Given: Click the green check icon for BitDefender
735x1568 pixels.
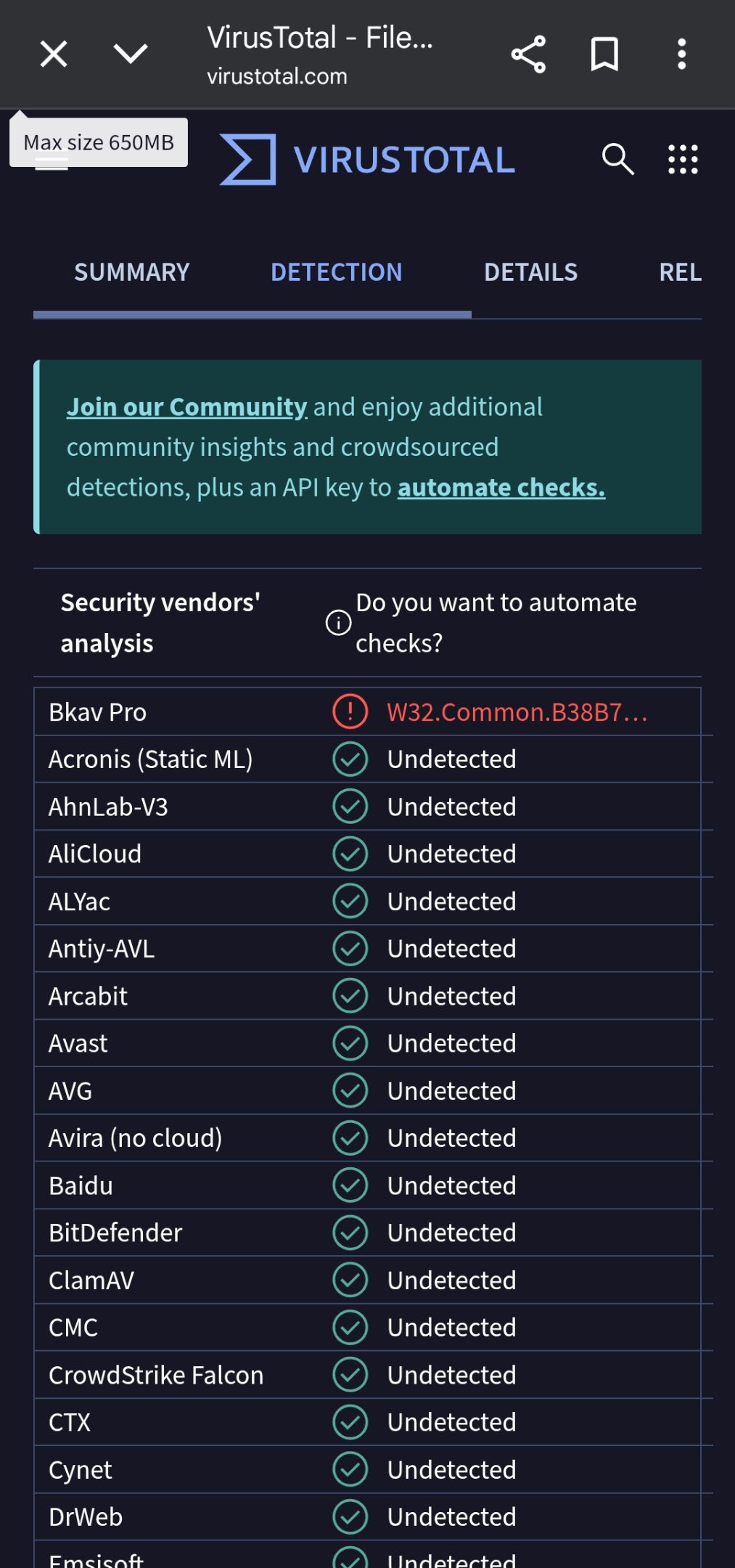Looking at the screenshot, I should (350, 1233).
